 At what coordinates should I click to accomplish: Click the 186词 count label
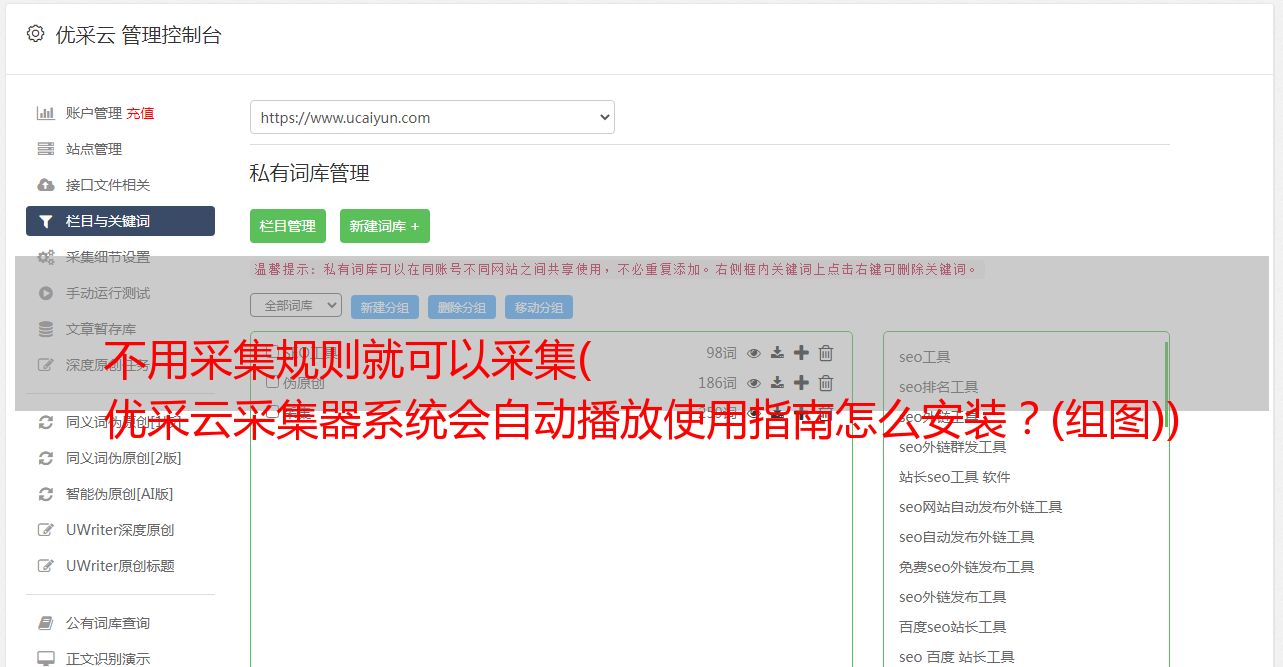click(x=717, y=383)
